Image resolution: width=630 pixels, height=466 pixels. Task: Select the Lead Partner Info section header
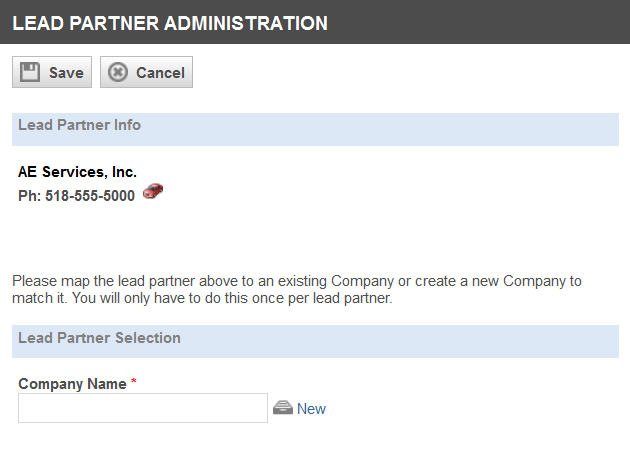pyautogui.click(x=315, y=129)
